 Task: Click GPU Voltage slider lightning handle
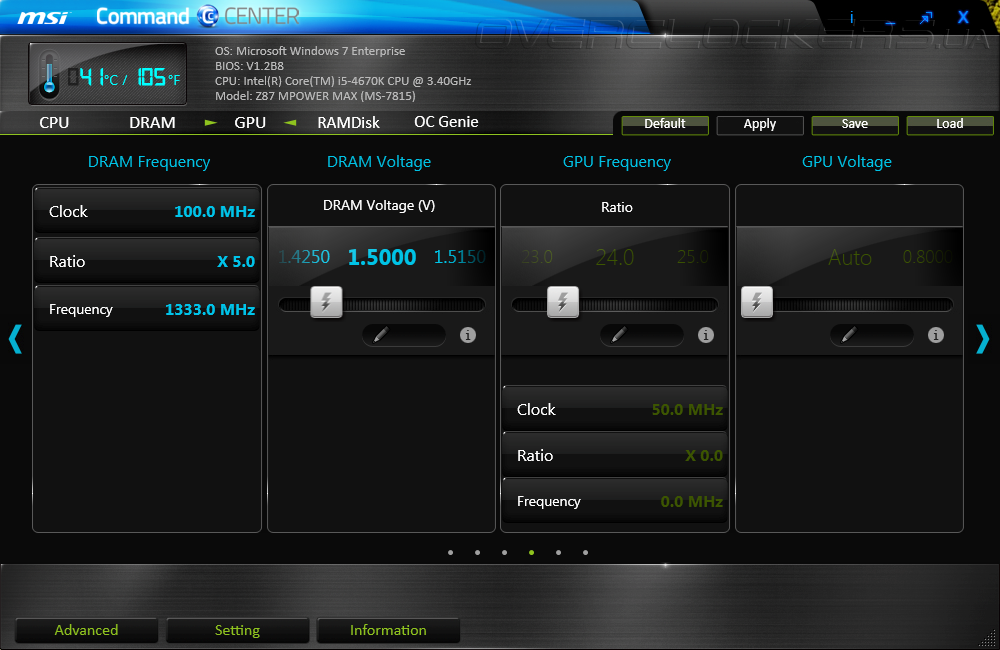pos(756,302)
